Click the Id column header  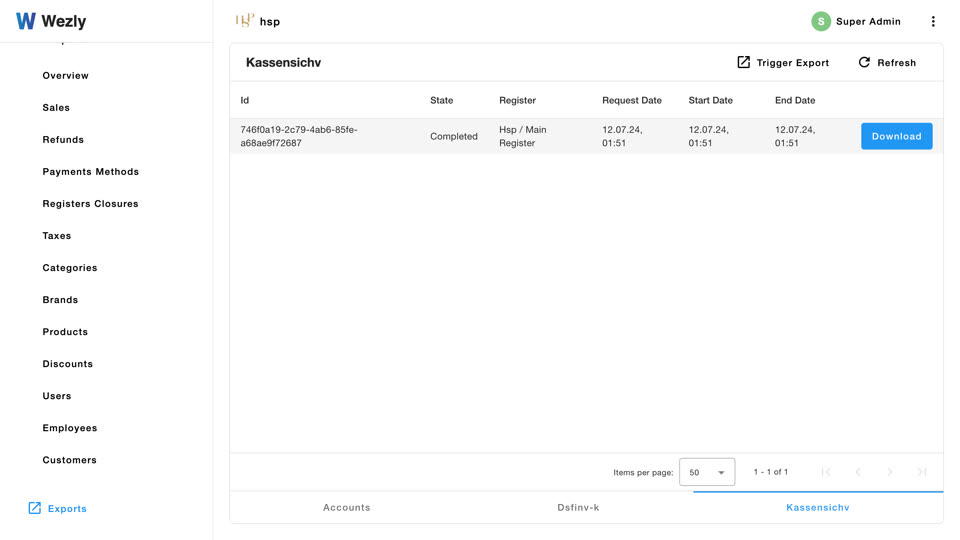tap(244, 100)
